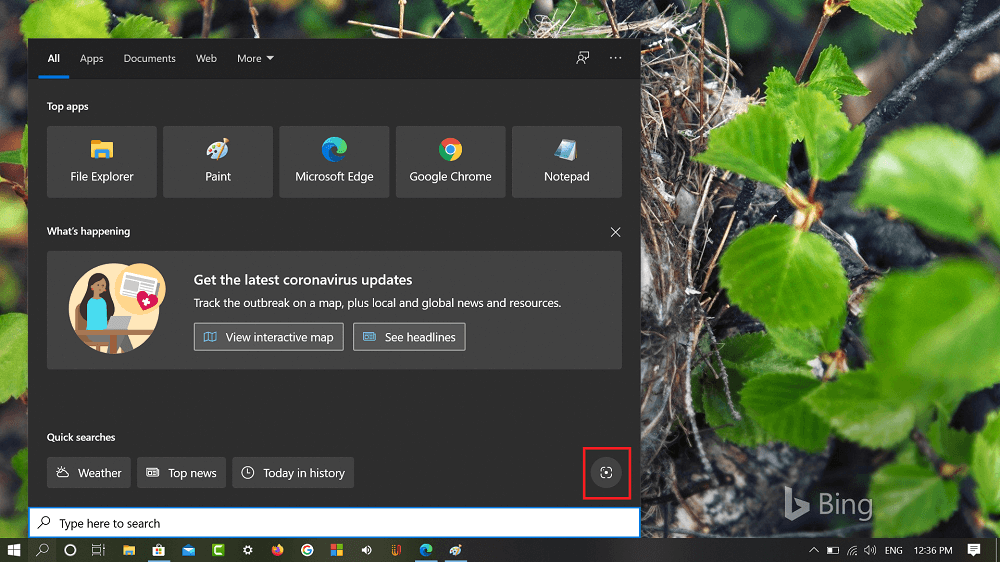Expand the More dropdown
The image size is (1000, 562).
[x=255, y=58]
